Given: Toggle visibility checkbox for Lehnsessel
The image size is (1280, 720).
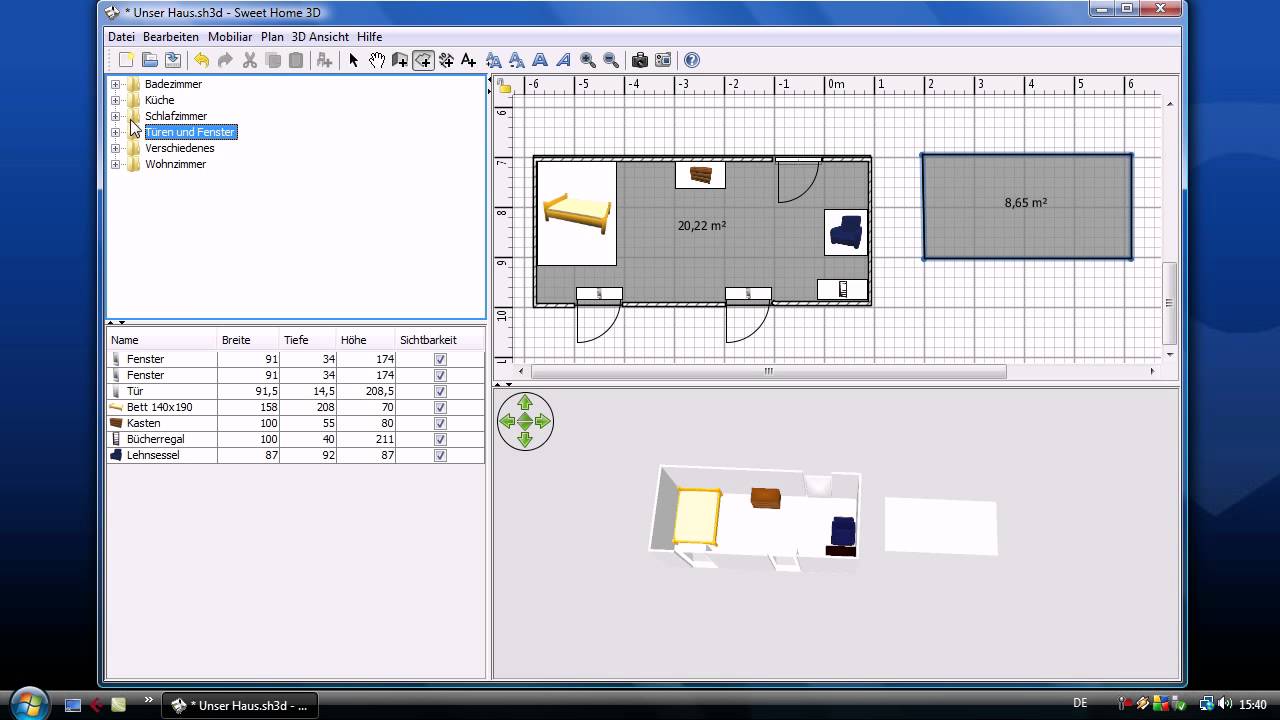Looking at the screenshot, I should pyautogui.click(x=440, y=455).
